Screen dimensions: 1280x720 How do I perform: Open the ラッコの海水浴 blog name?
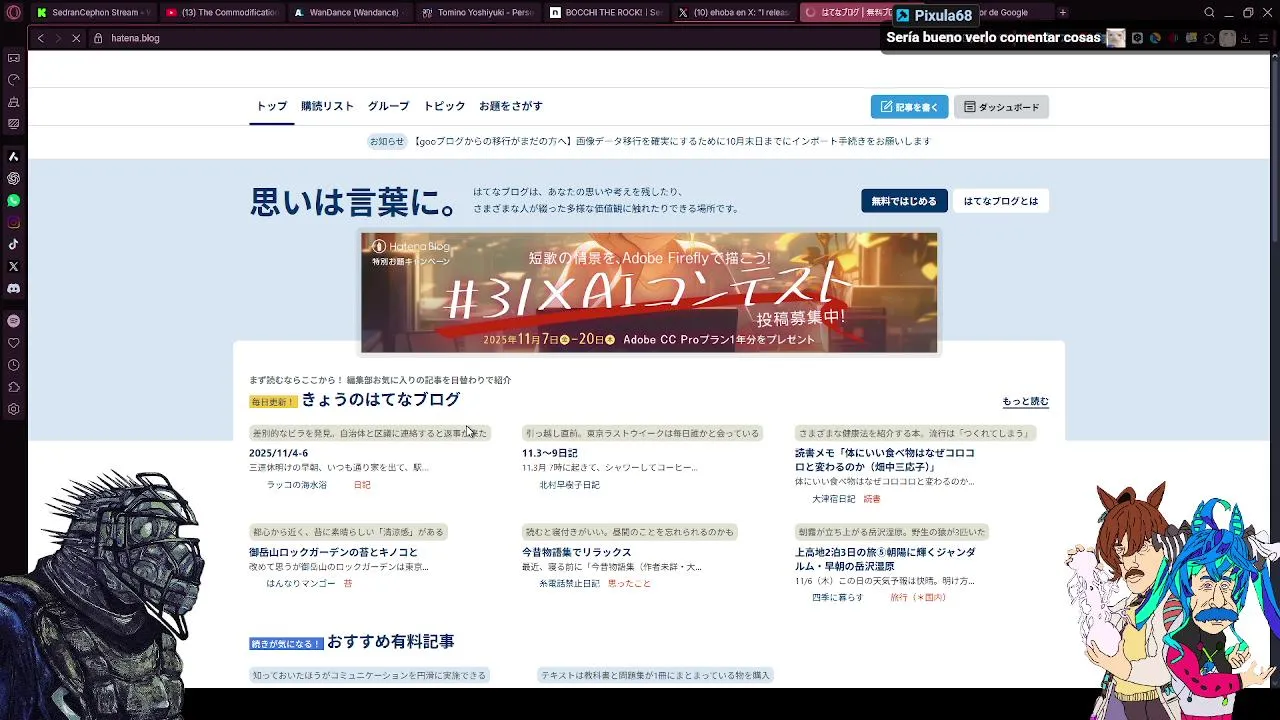pos(296,485)
